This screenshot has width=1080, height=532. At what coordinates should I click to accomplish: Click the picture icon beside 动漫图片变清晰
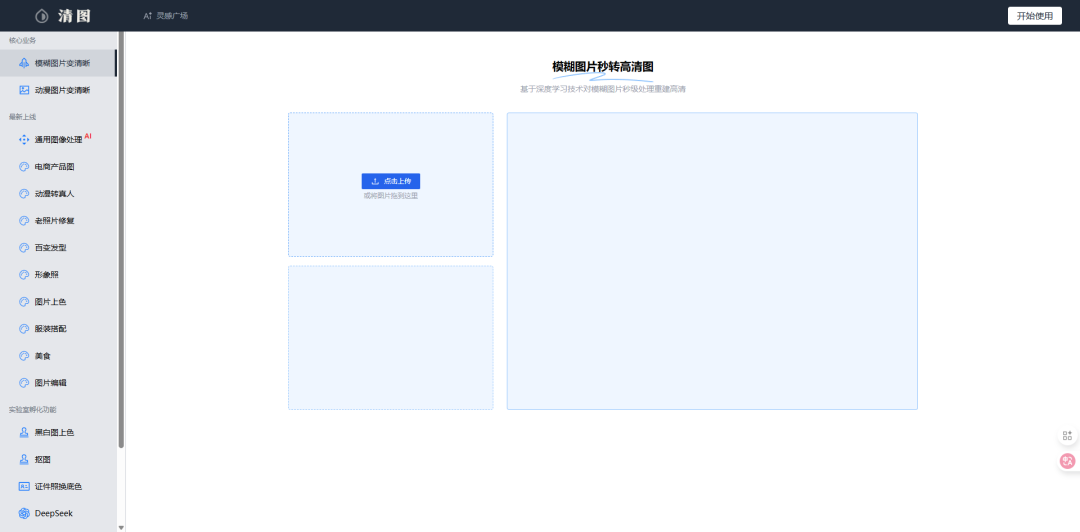tap(24, 90)
